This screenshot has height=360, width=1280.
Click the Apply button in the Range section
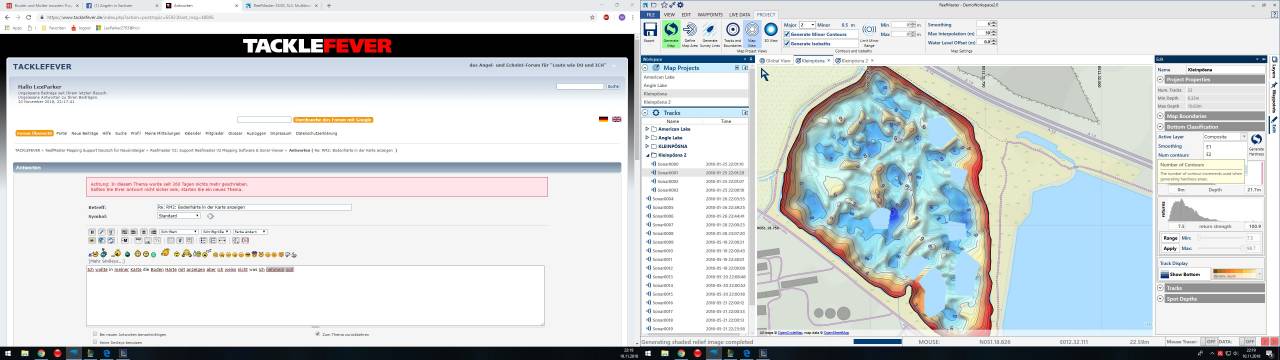click(1170, 248)
